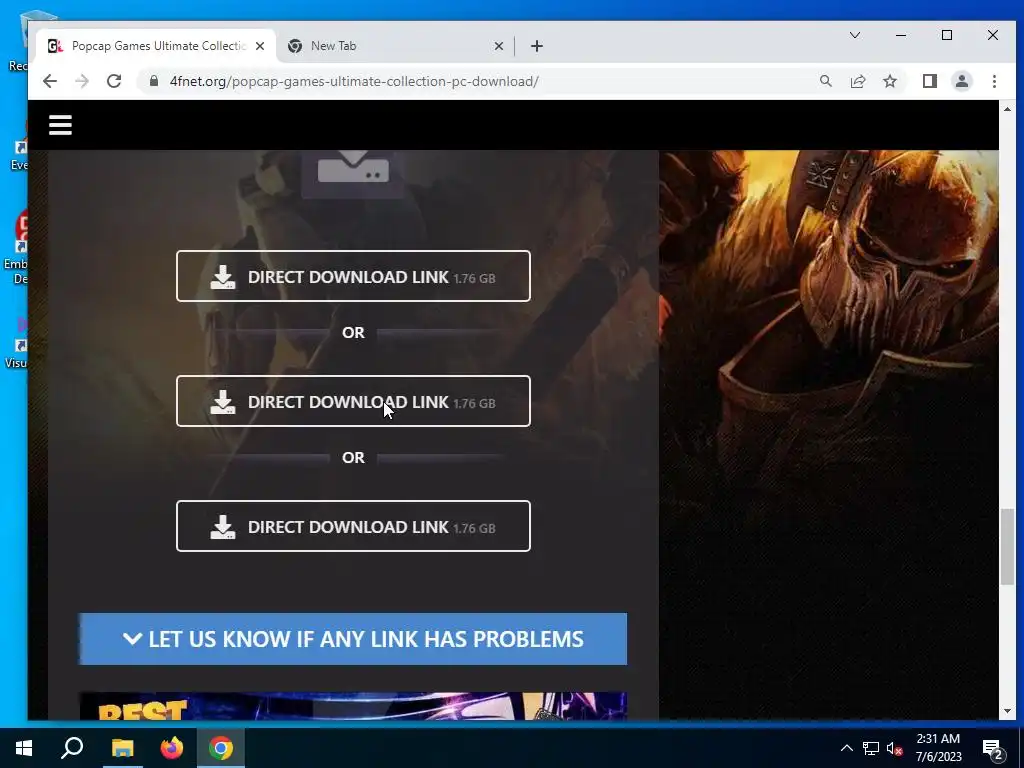This screenshot has width=1024, height=768.
Task: Click the second Direct Download Link button
Action: coord(353,401)
